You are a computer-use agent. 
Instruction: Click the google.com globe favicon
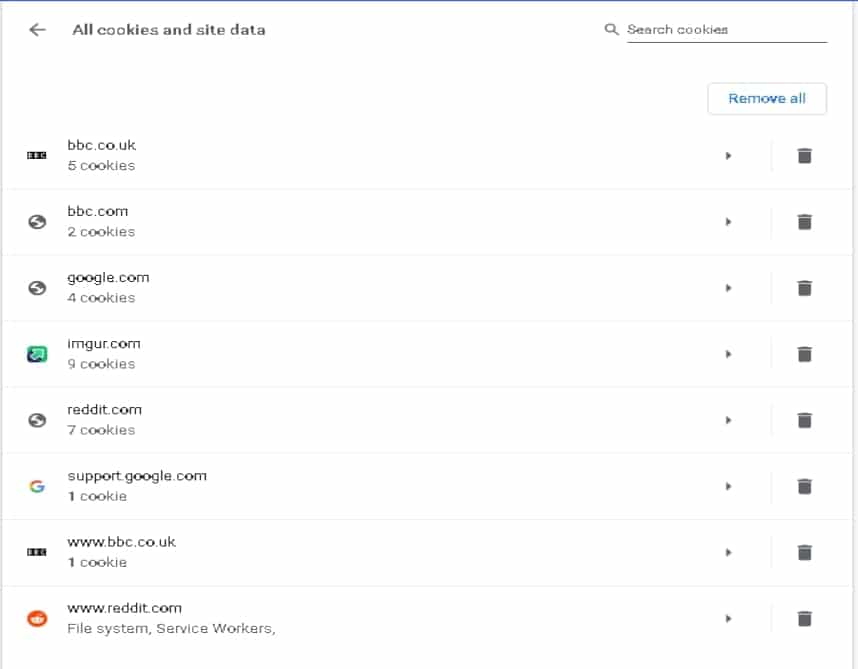(x=37, y=288)
